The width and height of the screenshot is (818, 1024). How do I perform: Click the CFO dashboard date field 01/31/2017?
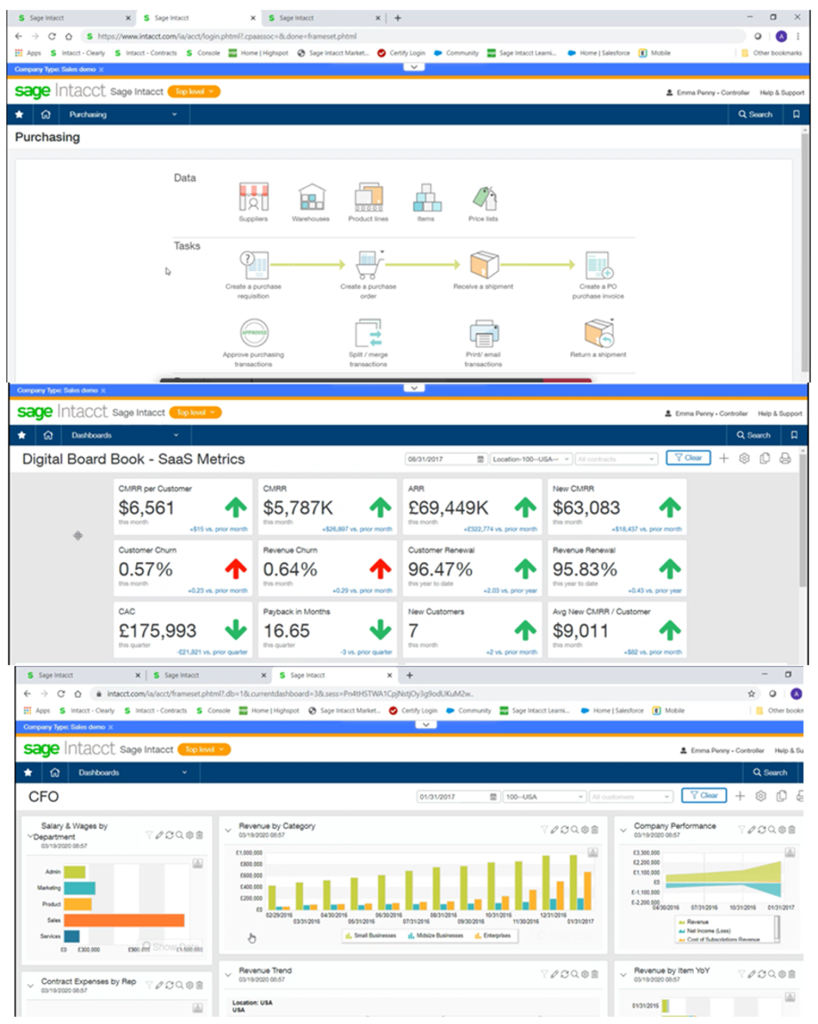coord(458,797)
